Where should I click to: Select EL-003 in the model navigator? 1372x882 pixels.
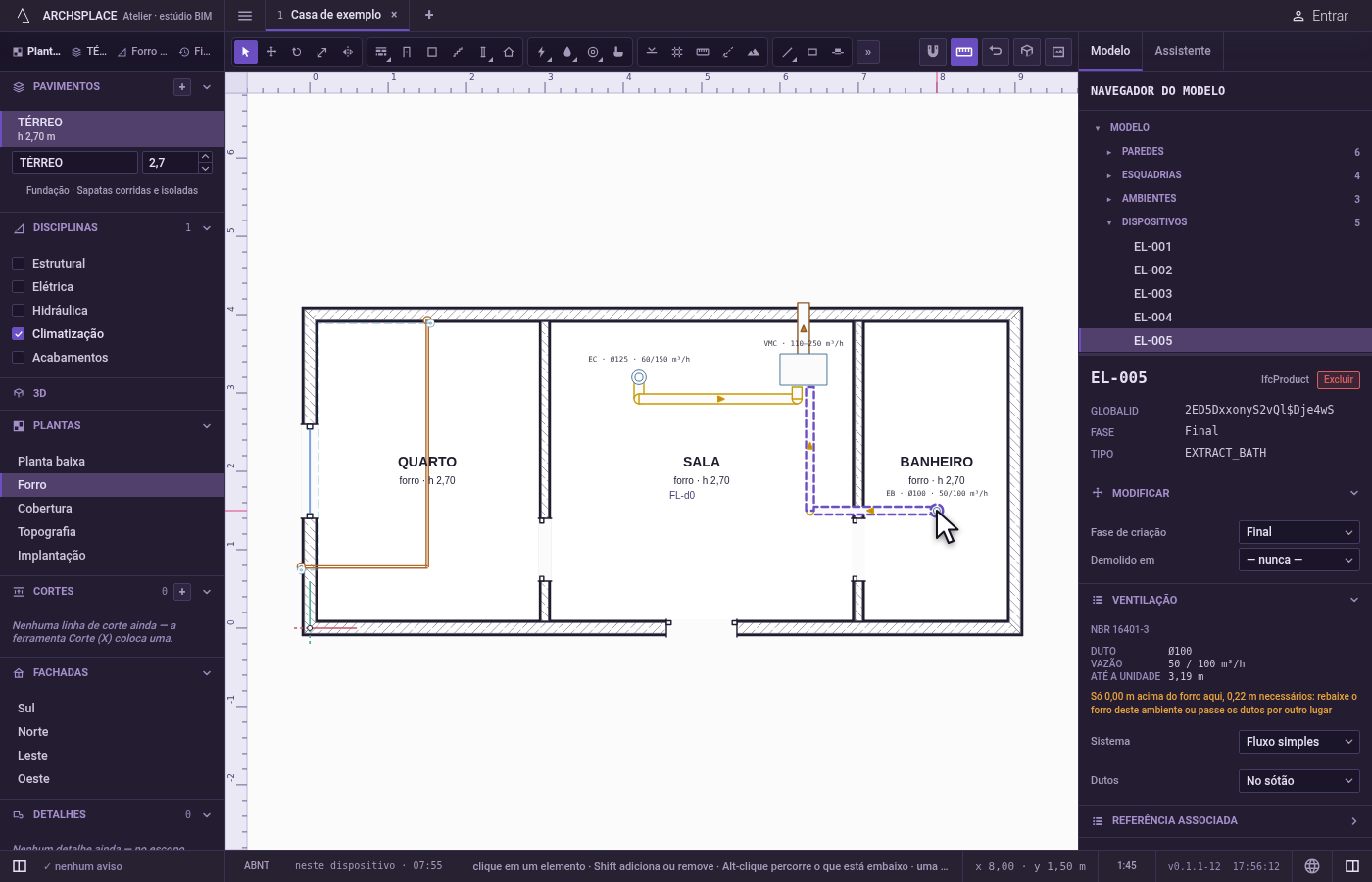tap(1225, 294)
